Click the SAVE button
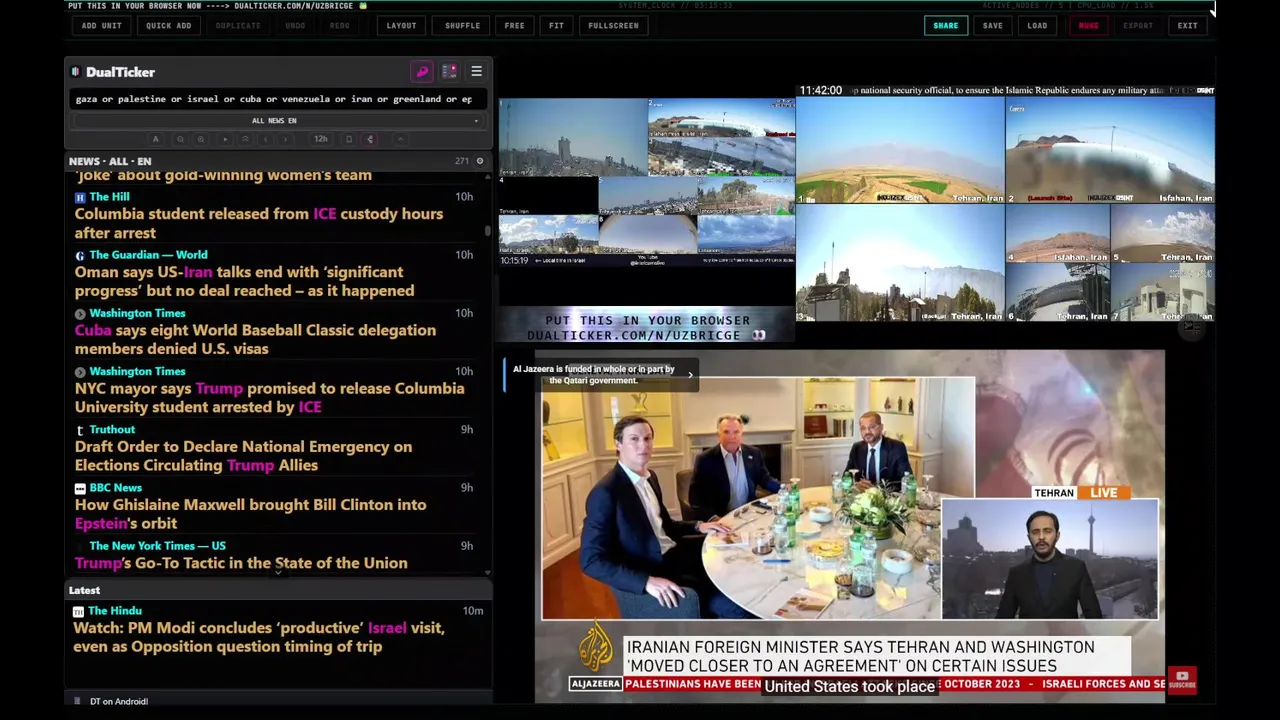This screenshot has height=720, width=1280. coord(992,26)
